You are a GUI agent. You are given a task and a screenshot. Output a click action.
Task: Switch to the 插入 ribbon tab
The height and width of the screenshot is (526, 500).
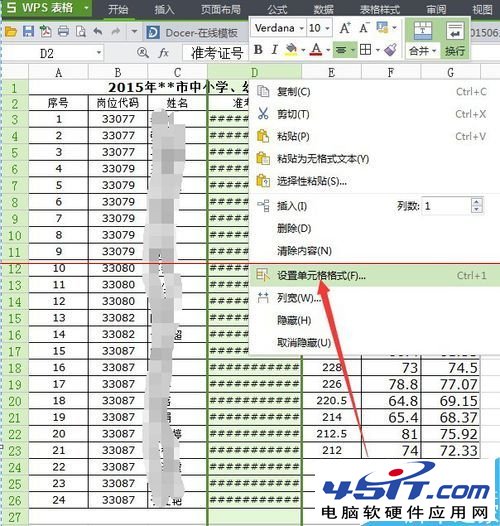(164, 9)
